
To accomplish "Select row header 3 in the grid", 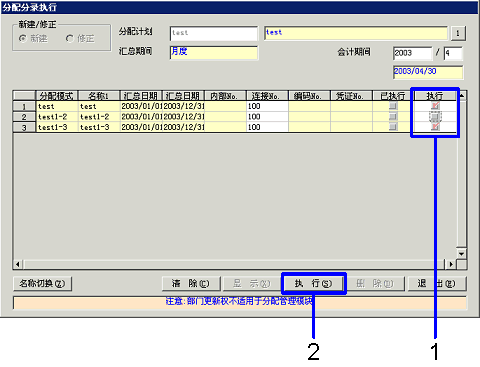I will tap(24, 127).
